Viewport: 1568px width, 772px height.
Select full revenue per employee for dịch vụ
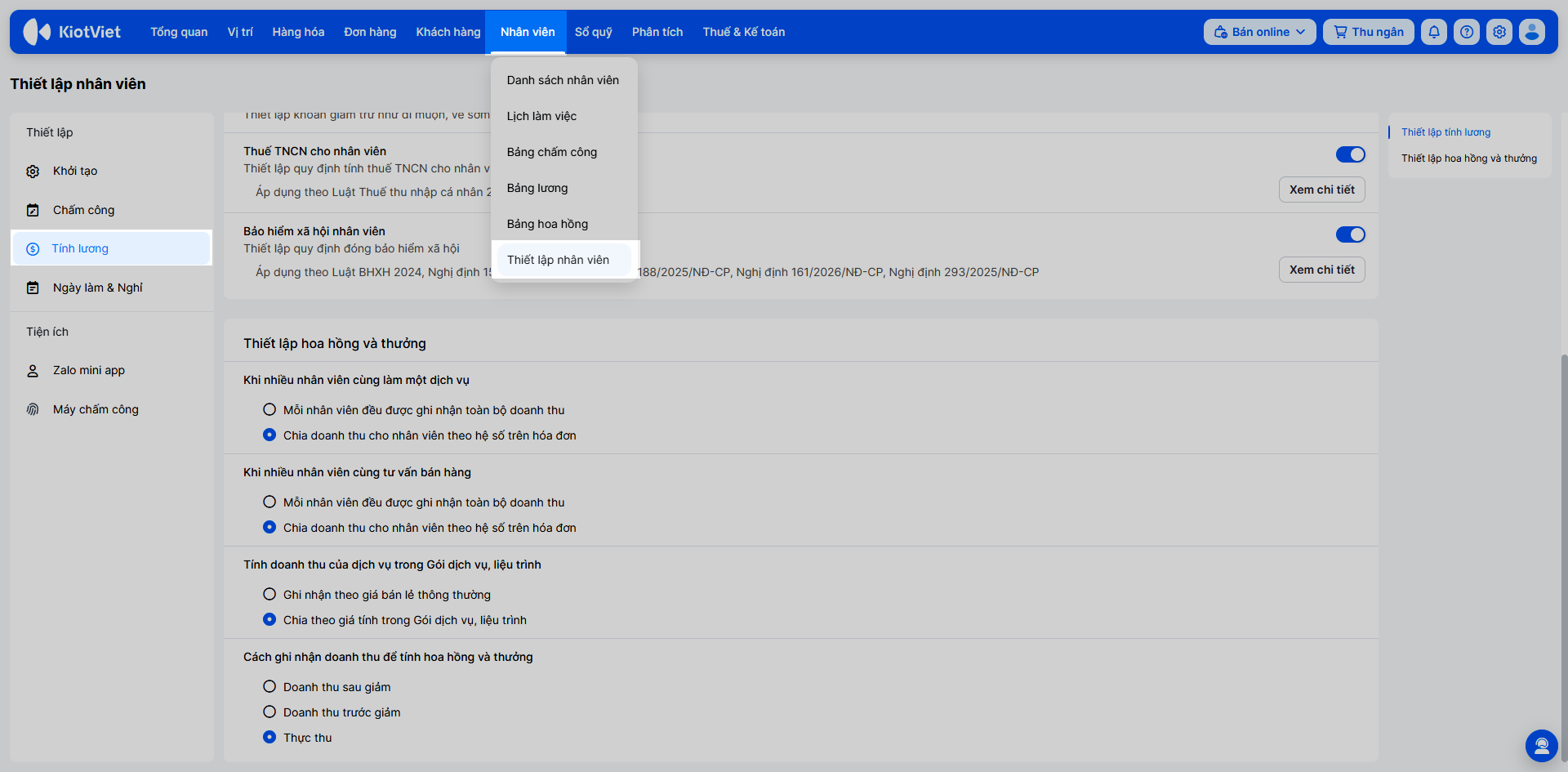(269, 410)
